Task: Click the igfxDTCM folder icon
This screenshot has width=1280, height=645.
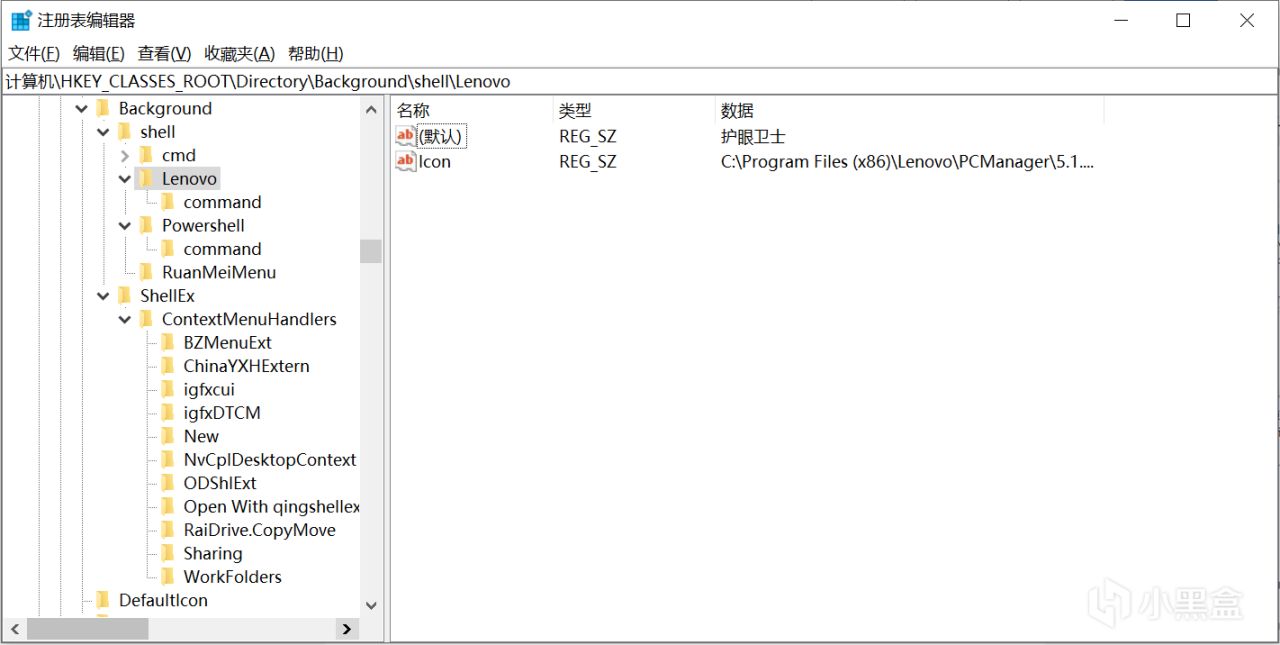Action: coord(167,412)
